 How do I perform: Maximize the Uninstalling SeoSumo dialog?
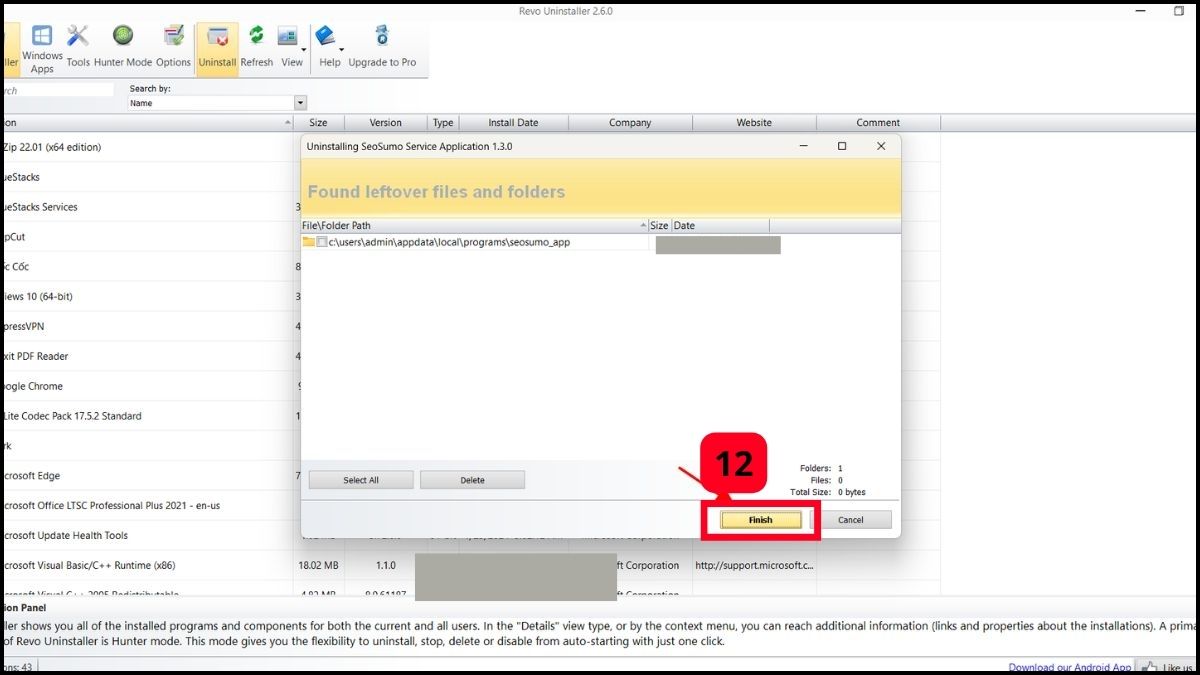click(x=842, y=146)
